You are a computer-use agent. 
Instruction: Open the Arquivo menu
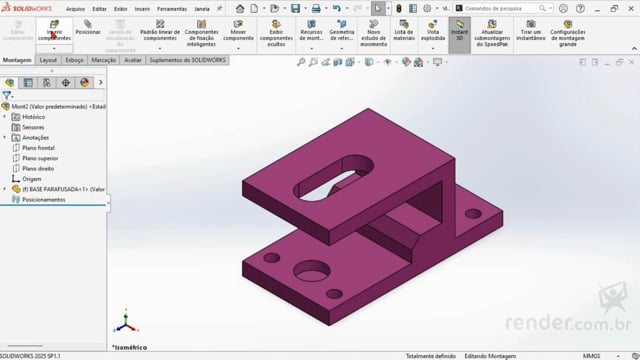click(x=76, y=9)
